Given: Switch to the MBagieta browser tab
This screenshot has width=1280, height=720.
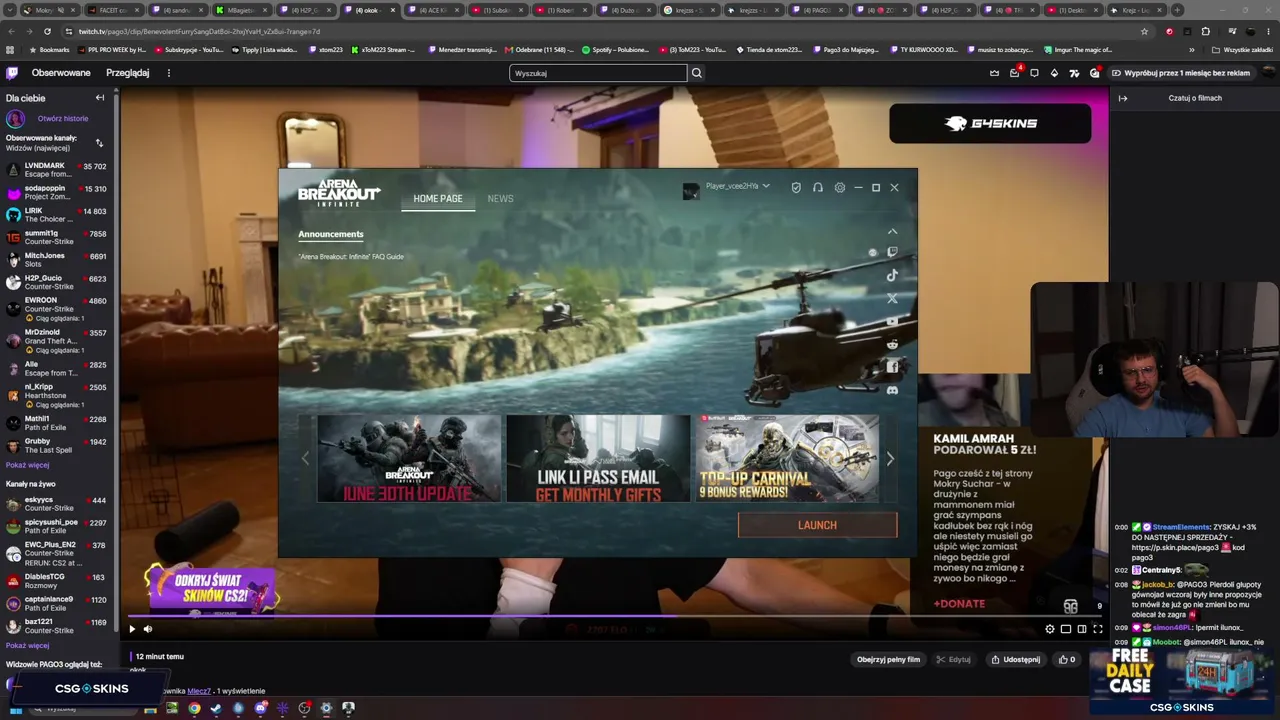Looking at the screenshot, I should click(x=241, y=10).
